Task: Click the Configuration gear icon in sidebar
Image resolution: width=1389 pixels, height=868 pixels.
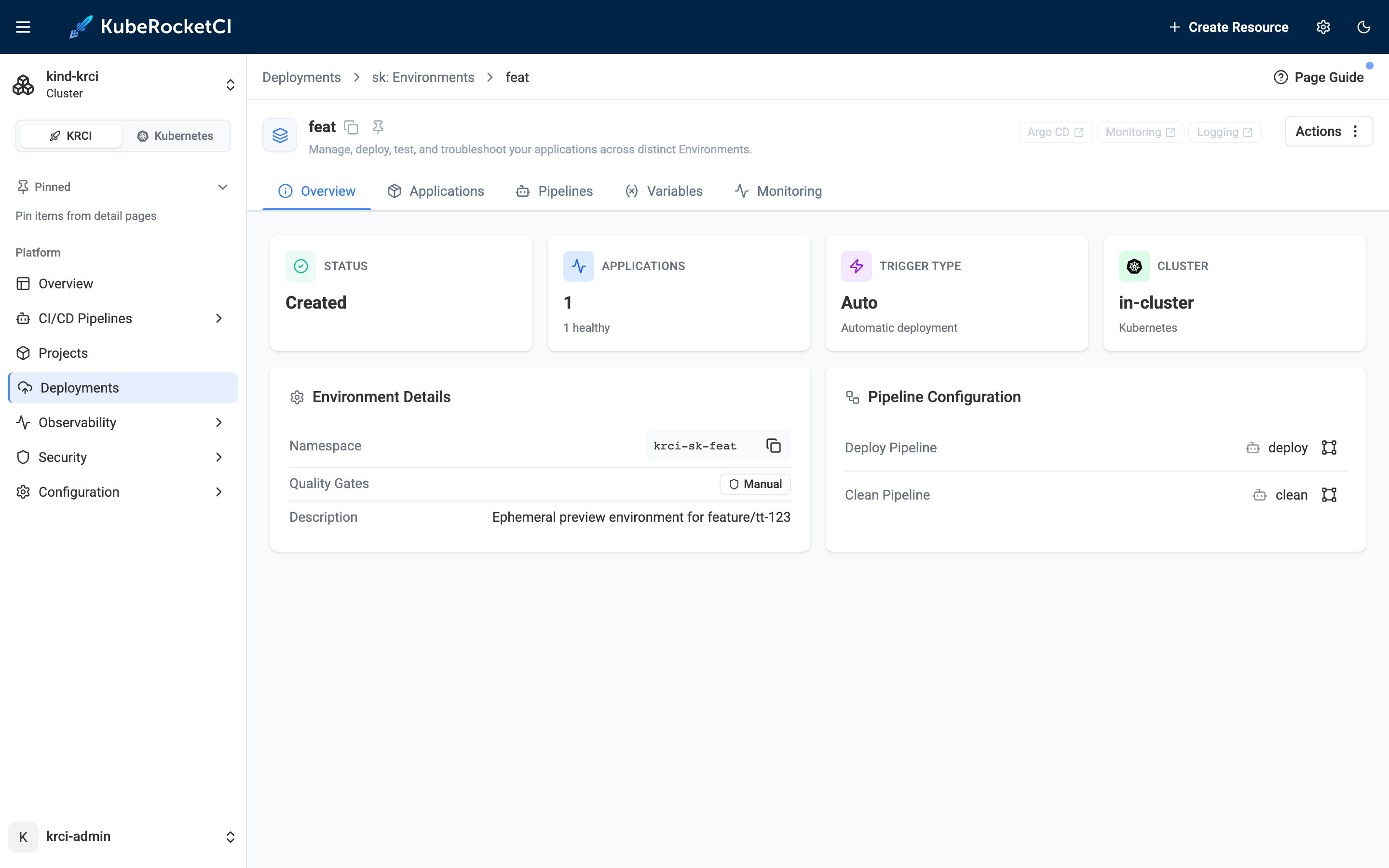Action: click(x=23, y=492)
